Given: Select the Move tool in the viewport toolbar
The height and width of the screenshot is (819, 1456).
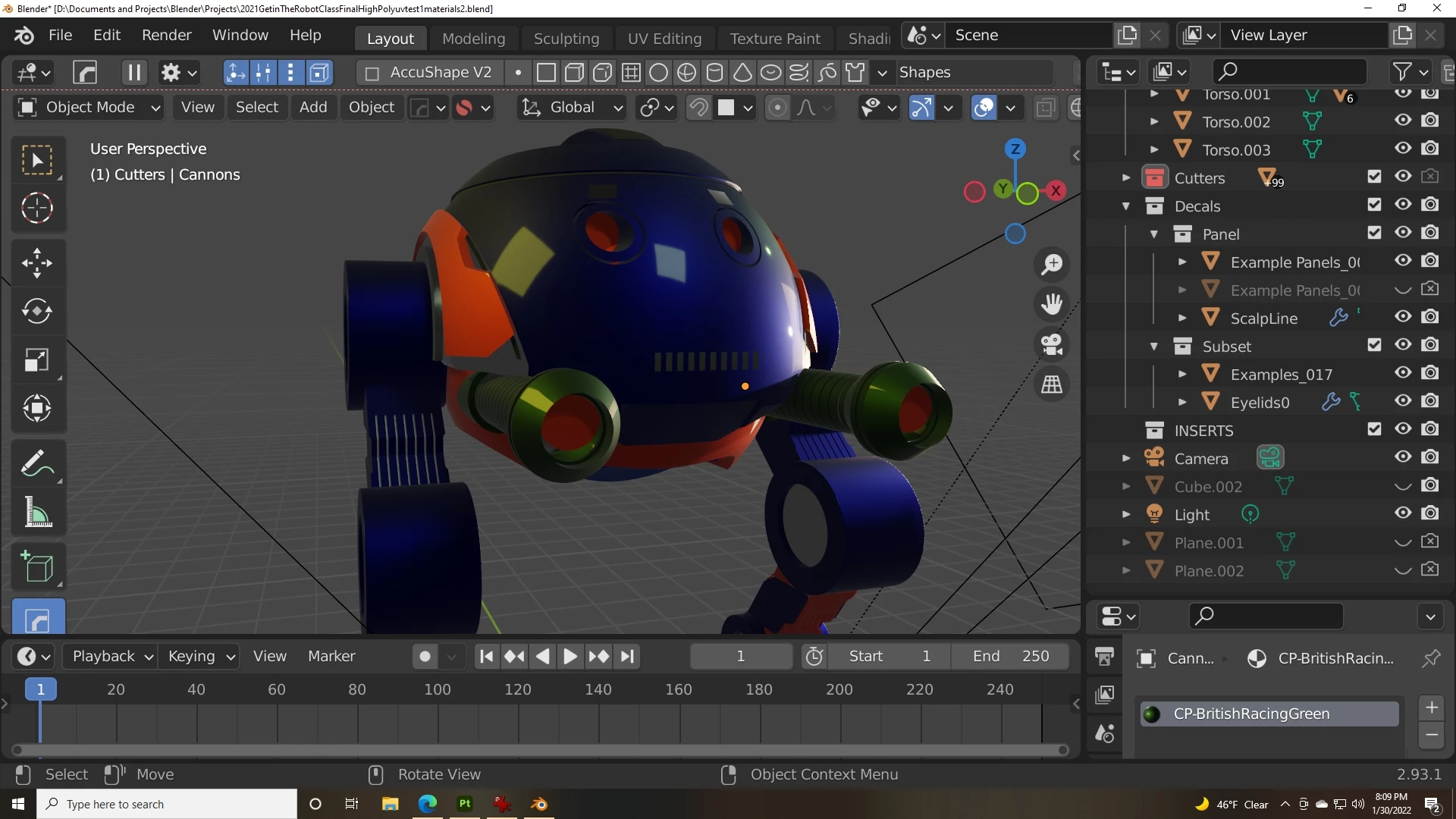Looking at the screenshot, I should [36, 263].
